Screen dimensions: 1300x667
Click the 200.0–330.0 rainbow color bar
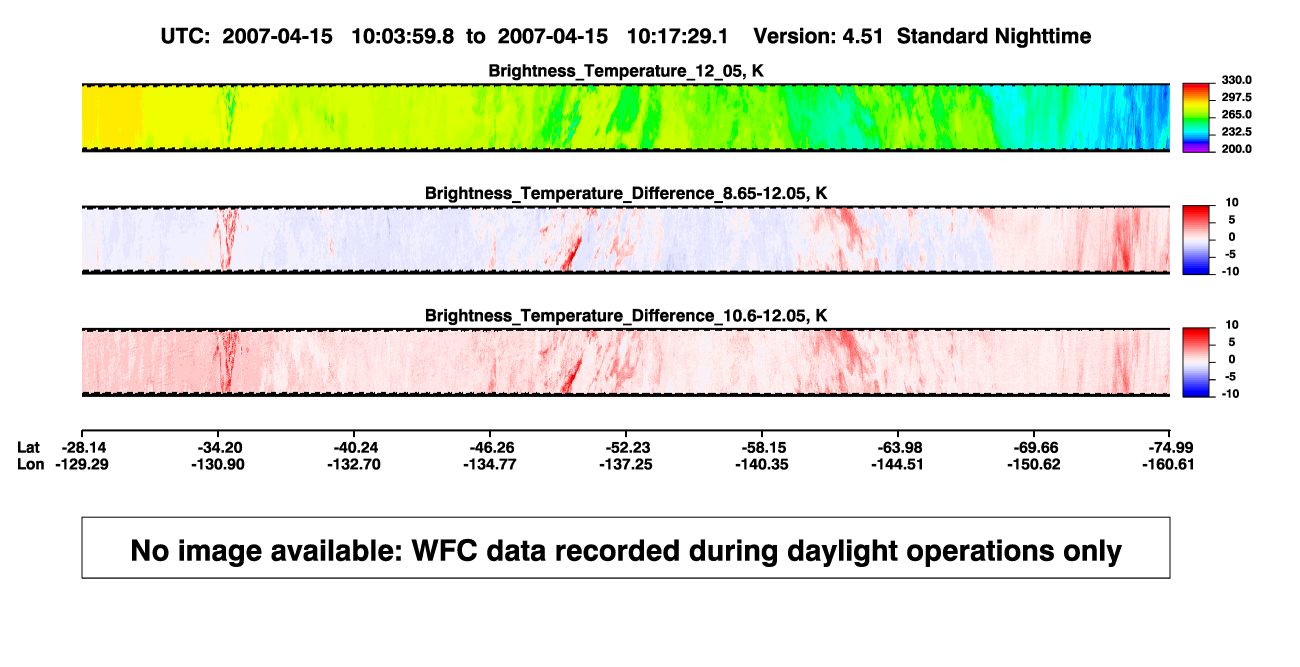(x=1195, y=117)
